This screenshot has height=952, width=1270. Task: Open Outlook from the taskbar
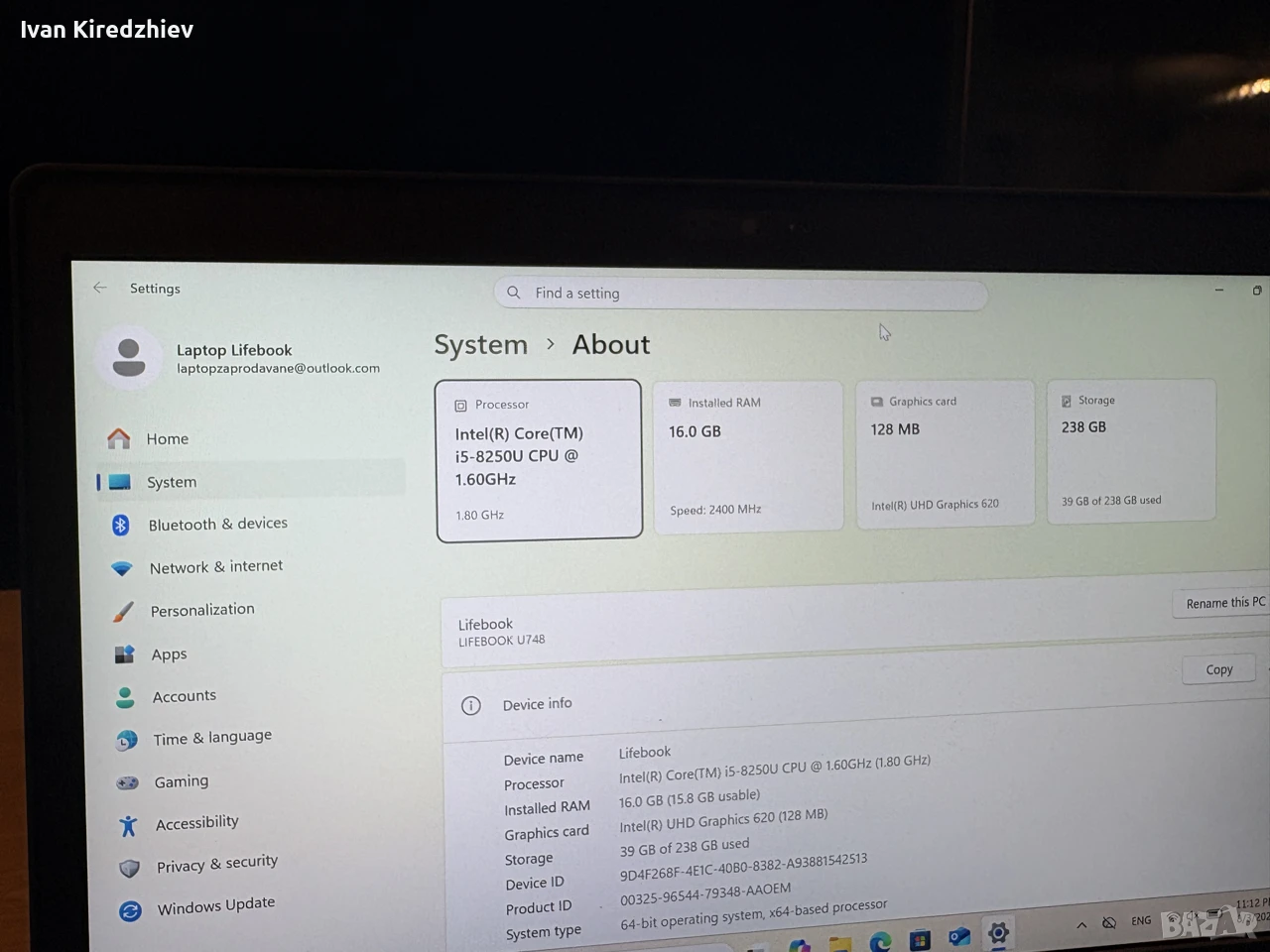pyautogui.click(x=958, y=937)
